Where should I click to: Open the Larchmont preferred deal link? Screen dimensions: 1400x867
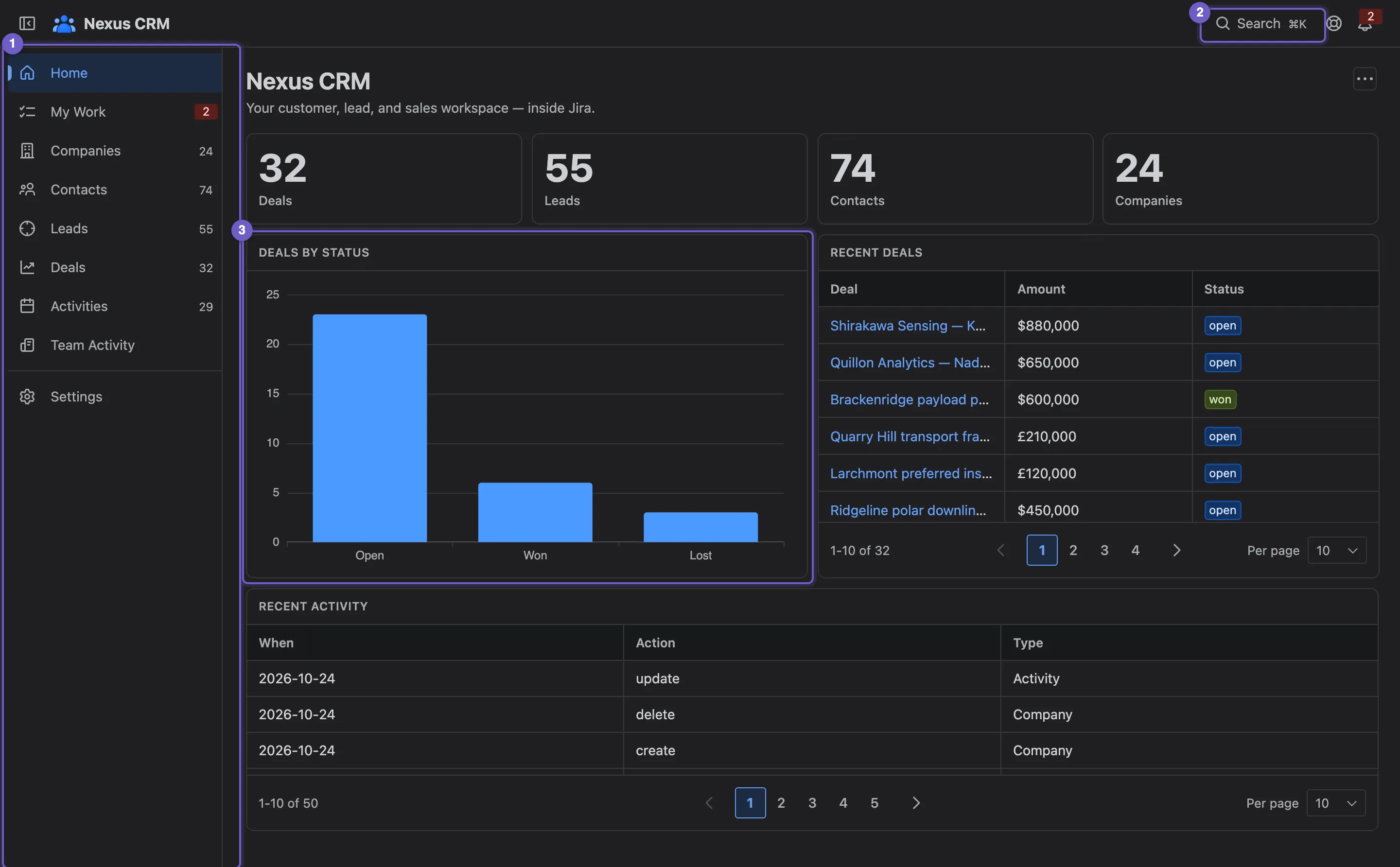click(911, 474)
